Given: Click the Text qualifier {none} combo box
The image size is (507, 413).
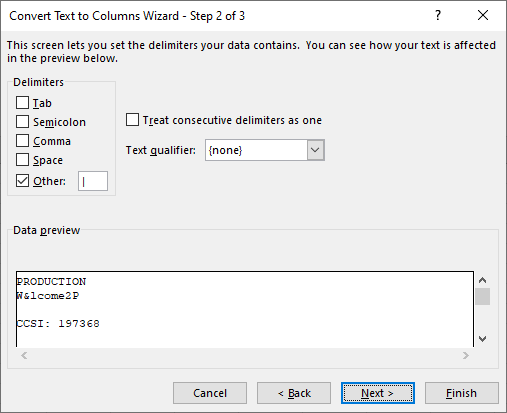Looking at the screenshot, I should pyautogui.click(x=265, y=150).
